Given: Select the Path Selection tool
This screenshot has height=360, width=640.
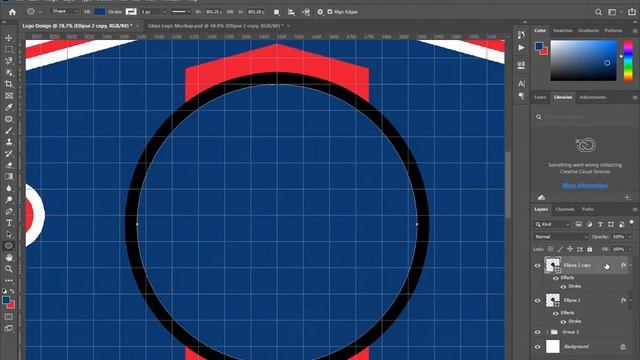Looking at the screenshot, I should click(9, 234).
